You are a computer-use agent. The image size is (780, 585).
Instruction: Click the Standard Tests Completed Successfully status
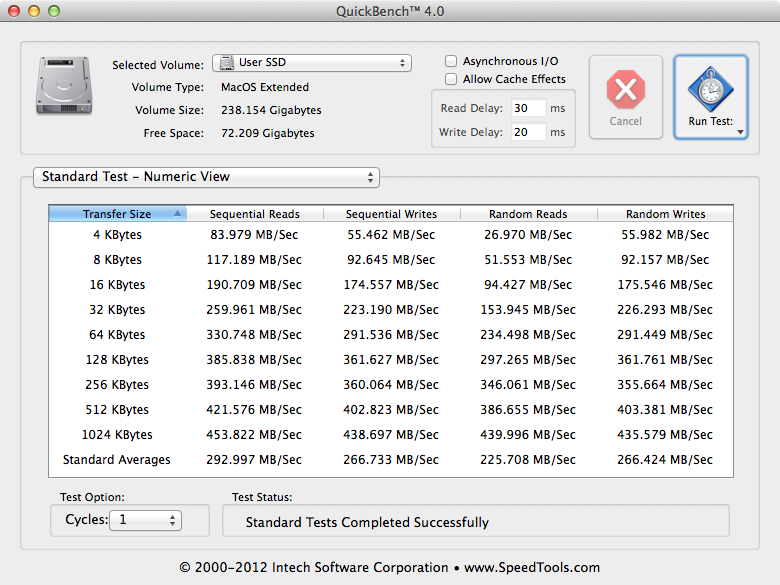pos(367,522)
